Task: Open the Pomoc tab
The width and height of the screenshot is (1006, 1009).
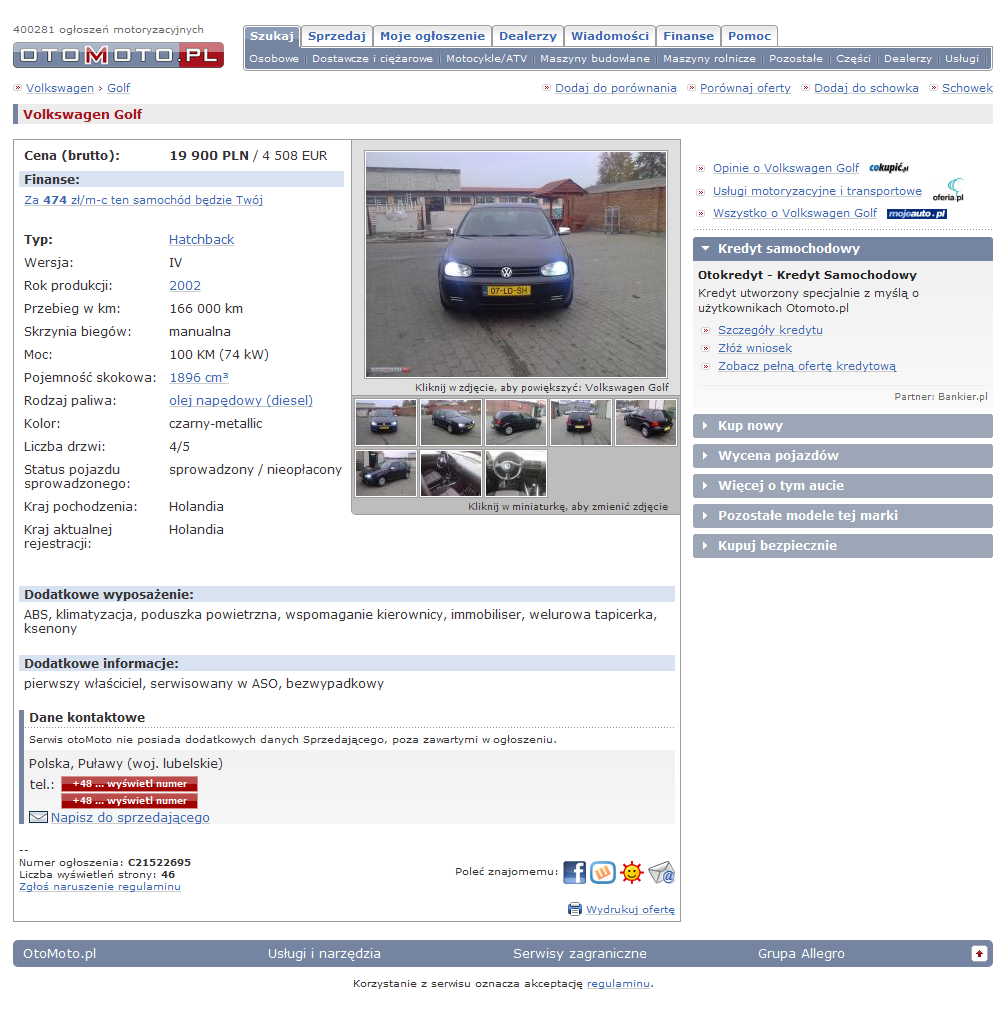Action: click(x=749, y=36)
